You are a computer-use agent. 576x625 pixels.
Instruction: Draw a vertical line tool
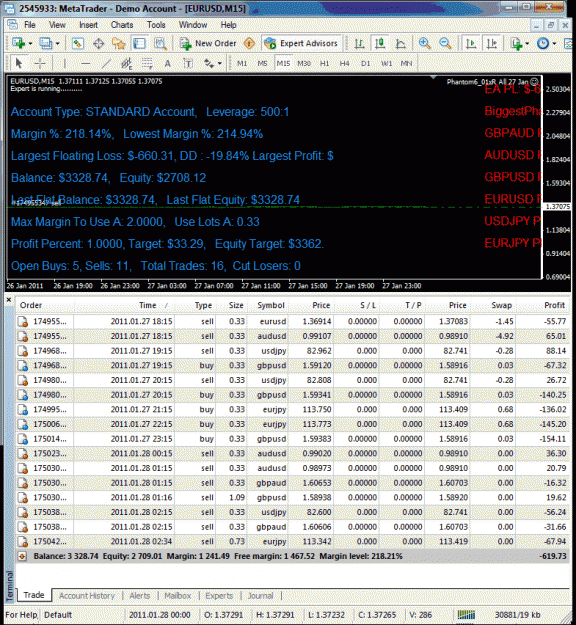tap(65, 63)
